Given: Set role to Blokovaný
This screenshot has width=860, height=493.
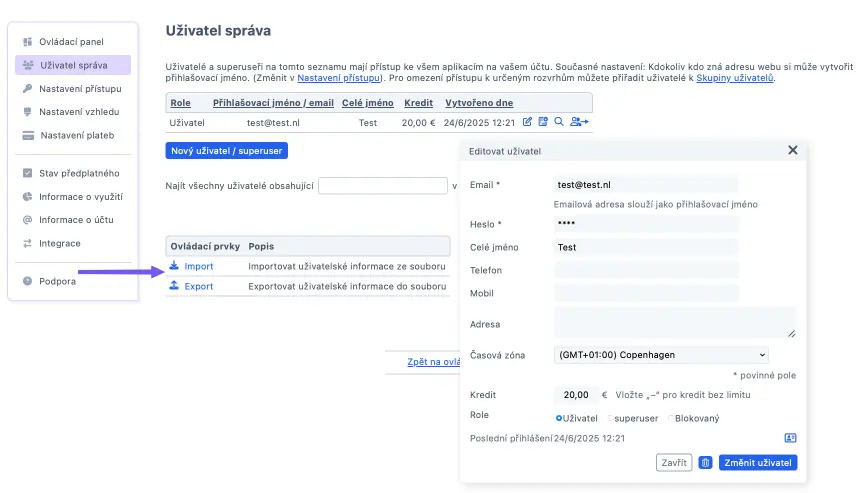Looking at the screenshot, I should coord(671,418).
